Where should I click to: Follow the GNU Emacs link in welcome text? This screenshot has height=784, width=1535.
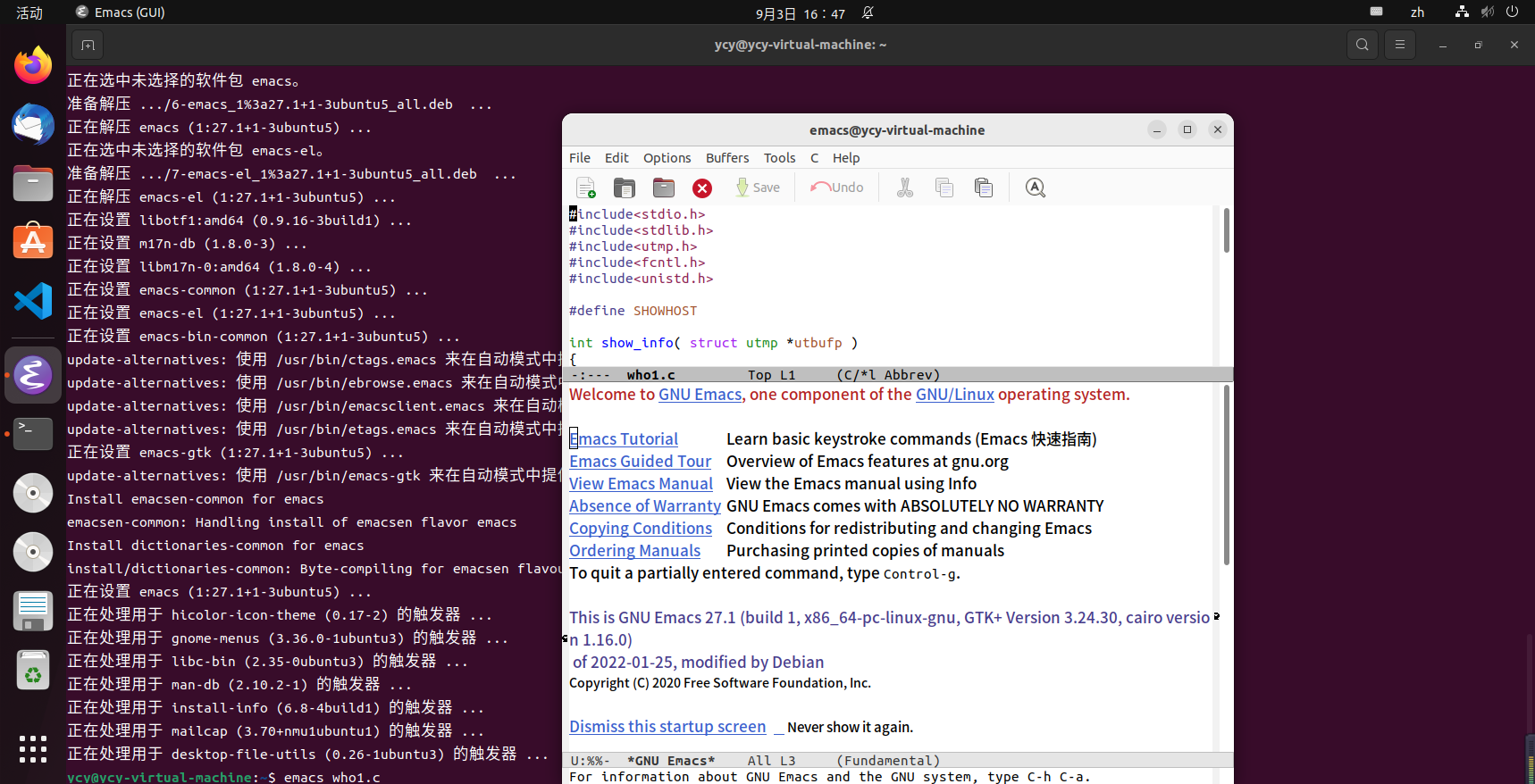click(700, 395)
